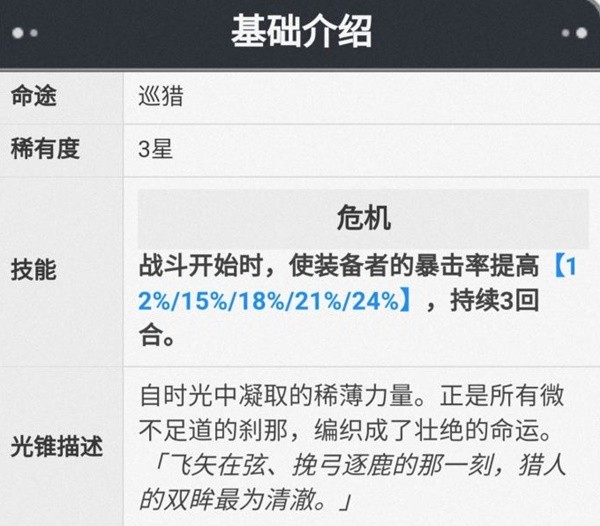Click the large right dot in header
Viewport: 600px width, 526px height.
click(582, 33)
